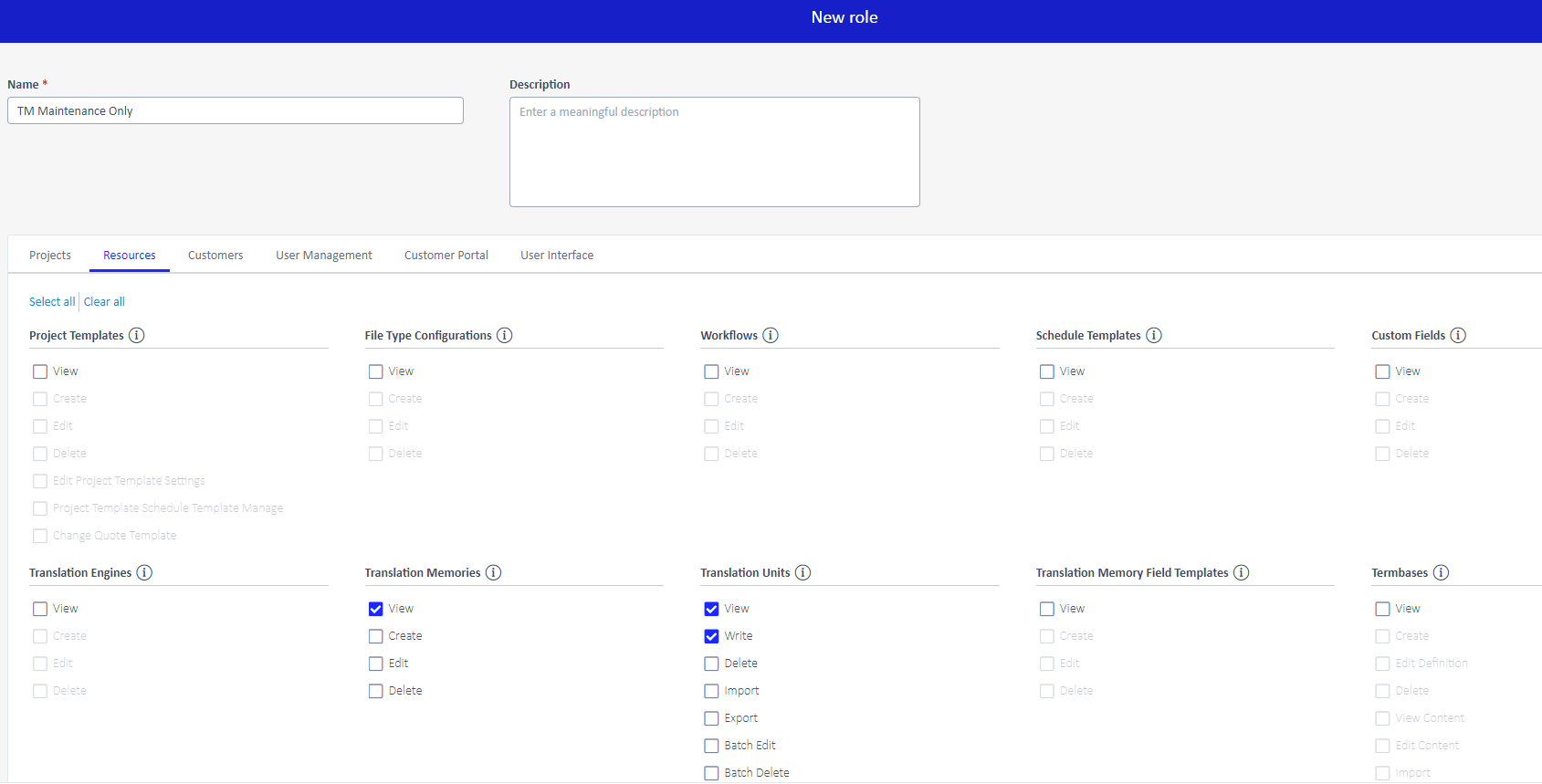The width and height of the screenshot is (1542, 784).
Task: Enable Batch Edit under Translation Units
Action: pos(711,746)
